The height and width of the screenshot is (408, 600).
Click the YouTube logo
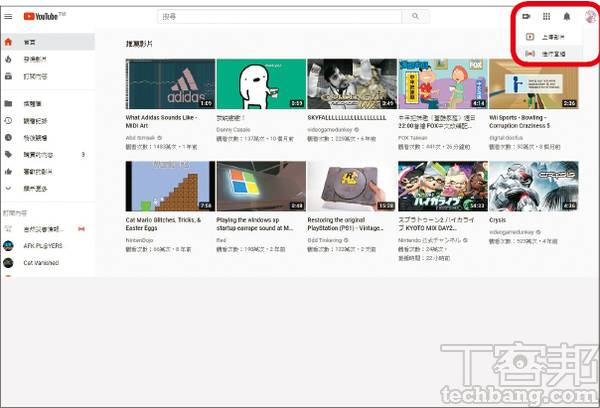coord(41,17)
